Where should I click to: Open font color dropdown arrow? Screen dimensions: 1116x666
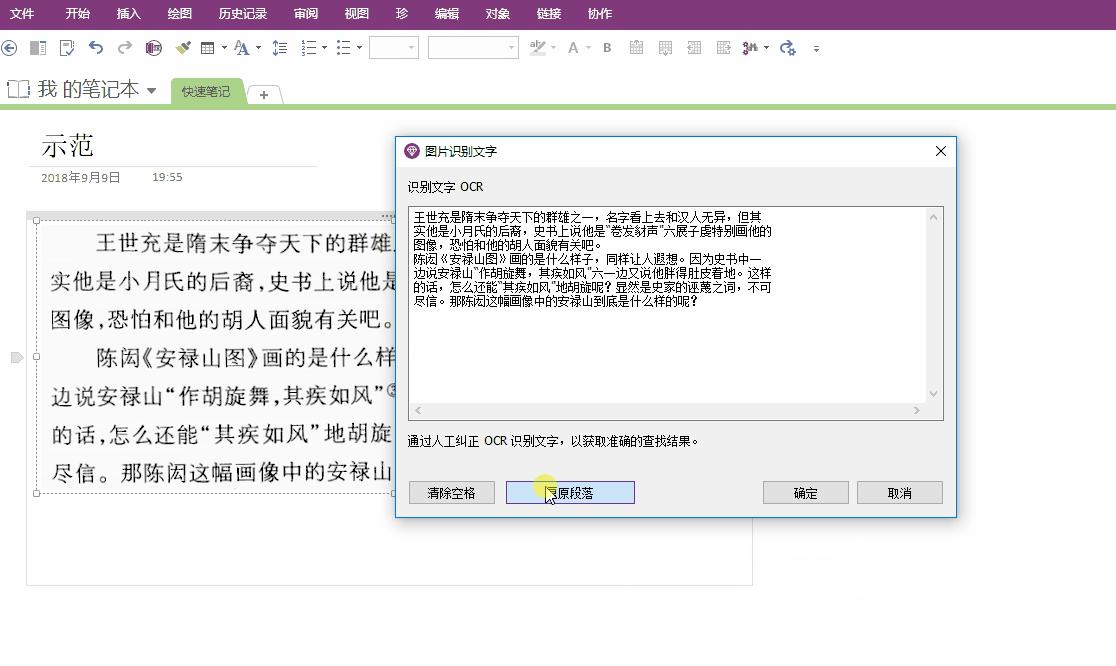[589, 48]
